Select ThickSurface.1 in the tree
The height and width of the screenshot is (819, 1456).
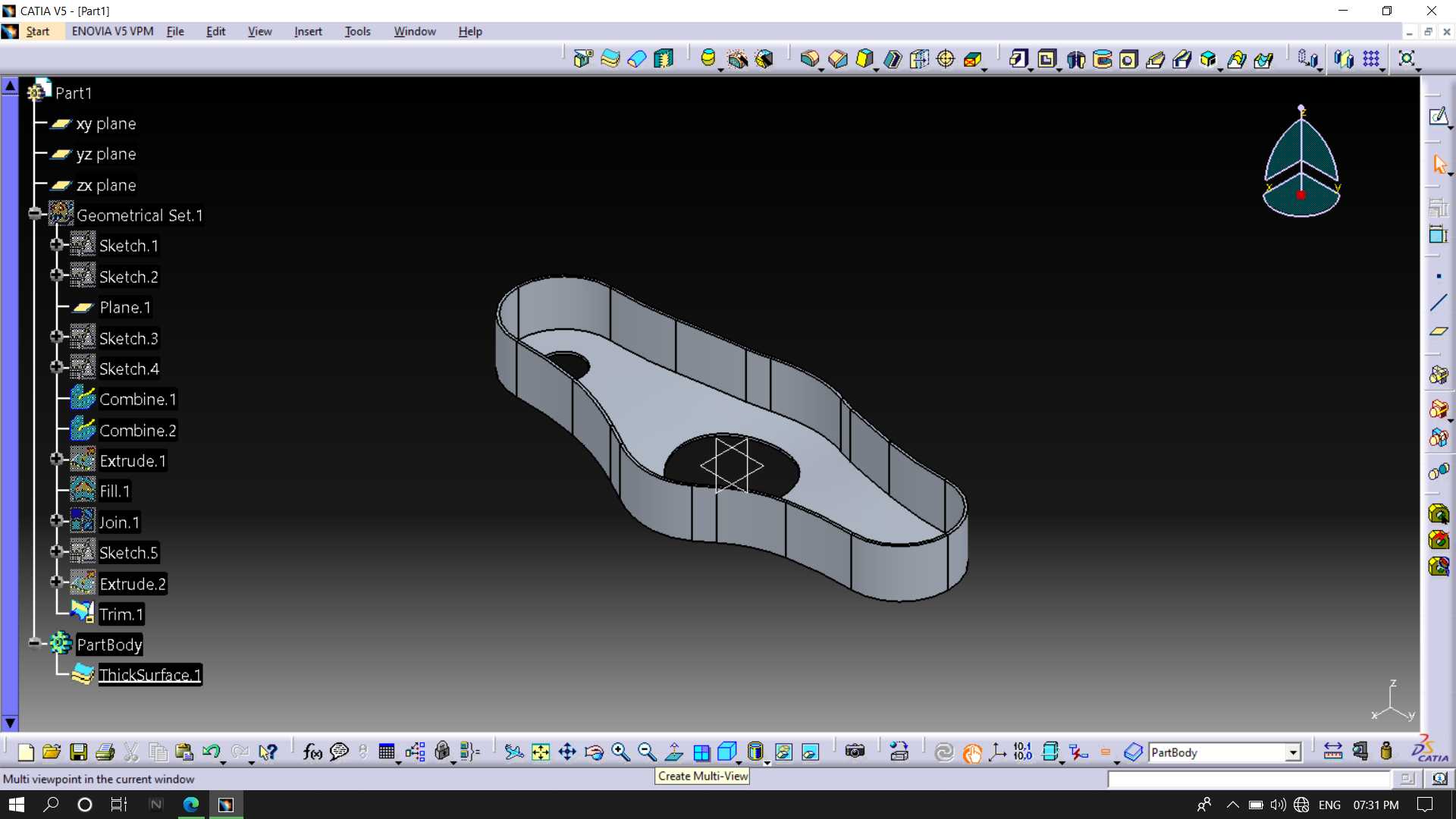(150, 675)
